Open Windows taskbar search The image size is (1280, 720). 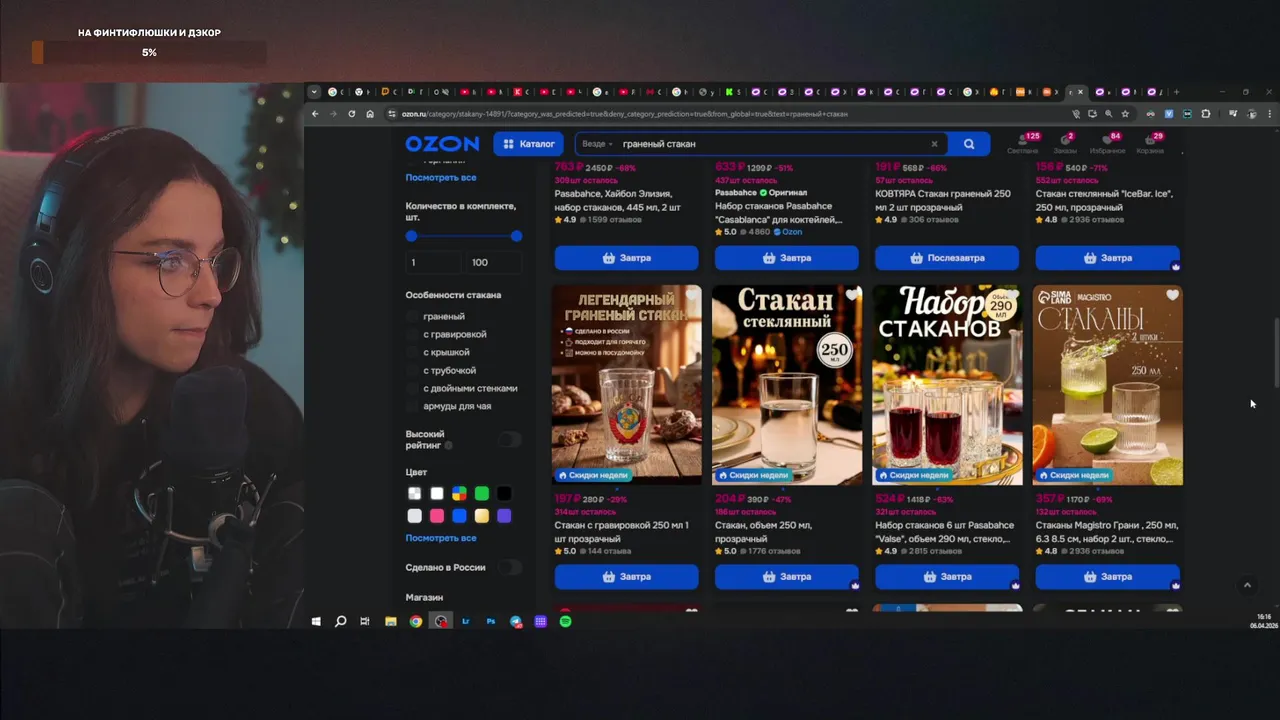pos(341,621)
